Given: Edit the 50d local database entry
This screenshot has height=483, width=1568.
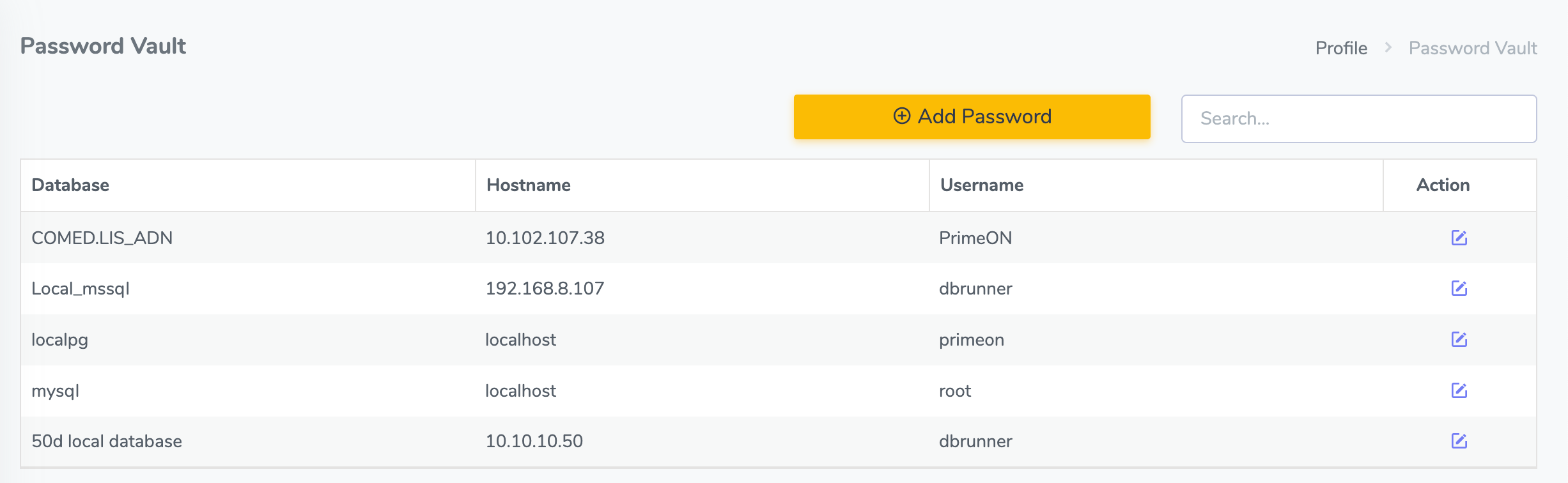Looking at the screenshot, I should tap(1459, 441).
